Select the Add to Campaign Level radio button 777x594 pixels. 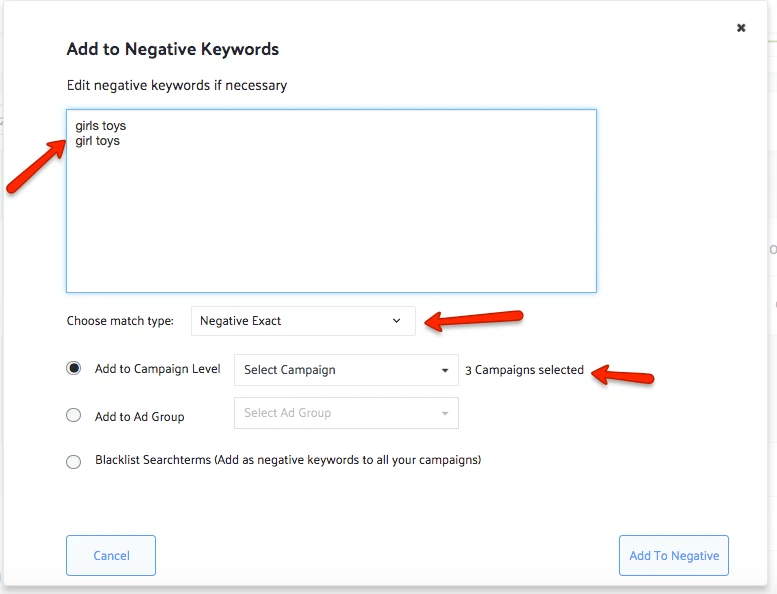(x=74, y=368)
